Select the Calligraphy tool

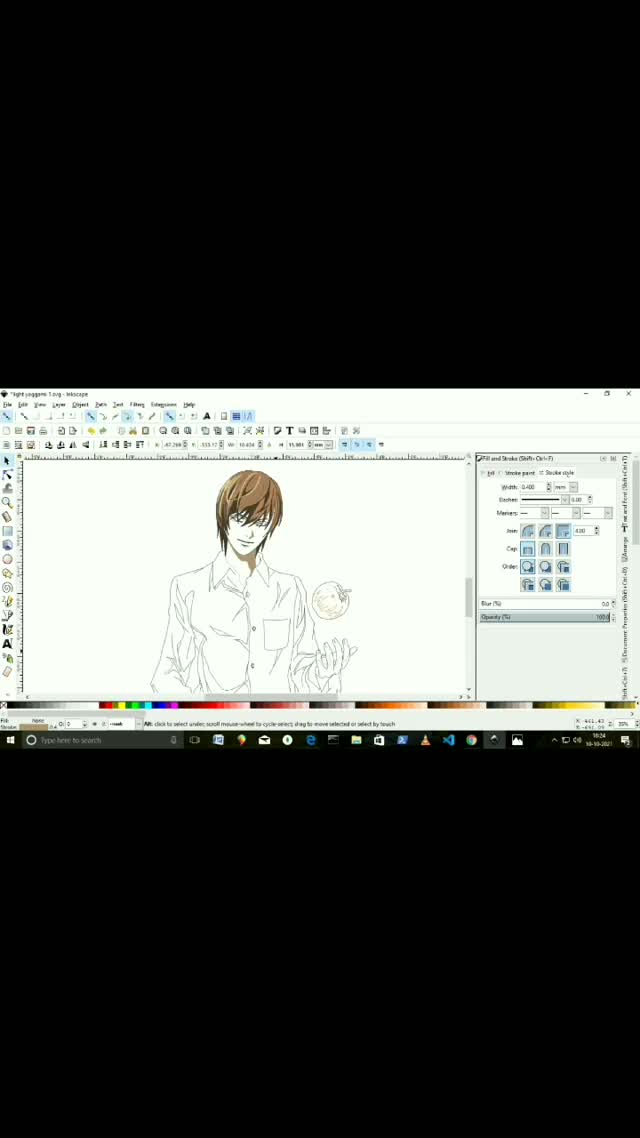click(7, 629)
